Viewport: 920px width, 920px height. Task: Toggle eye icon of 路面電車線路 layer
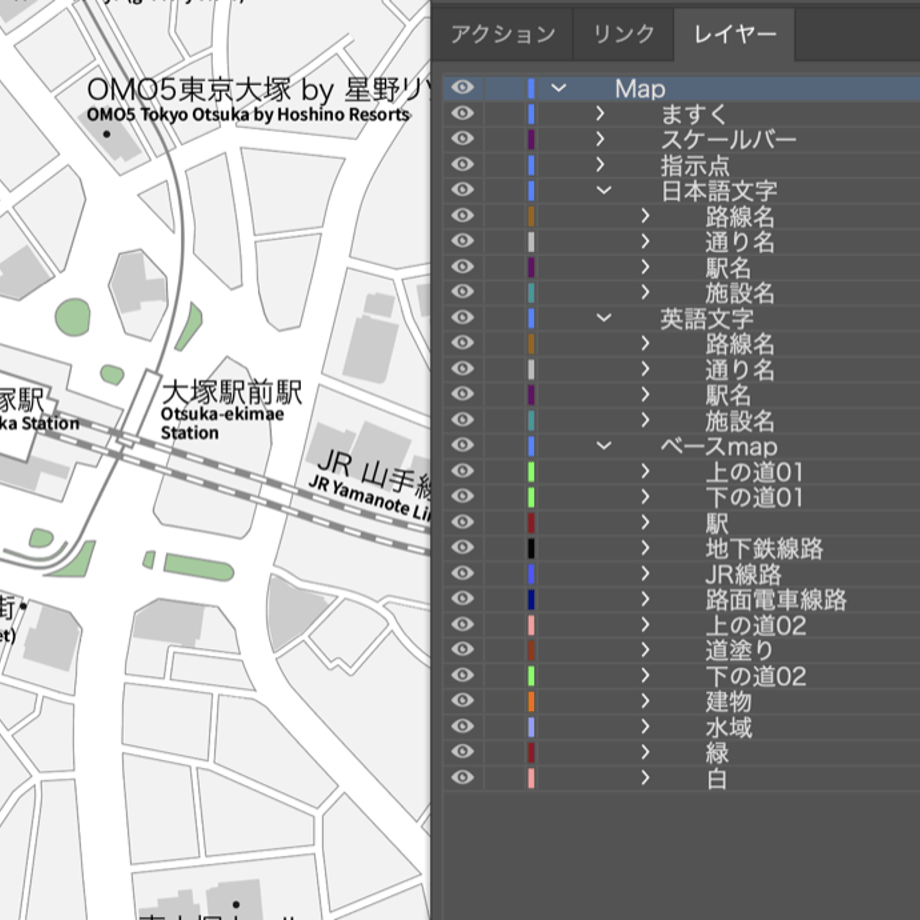462,598
